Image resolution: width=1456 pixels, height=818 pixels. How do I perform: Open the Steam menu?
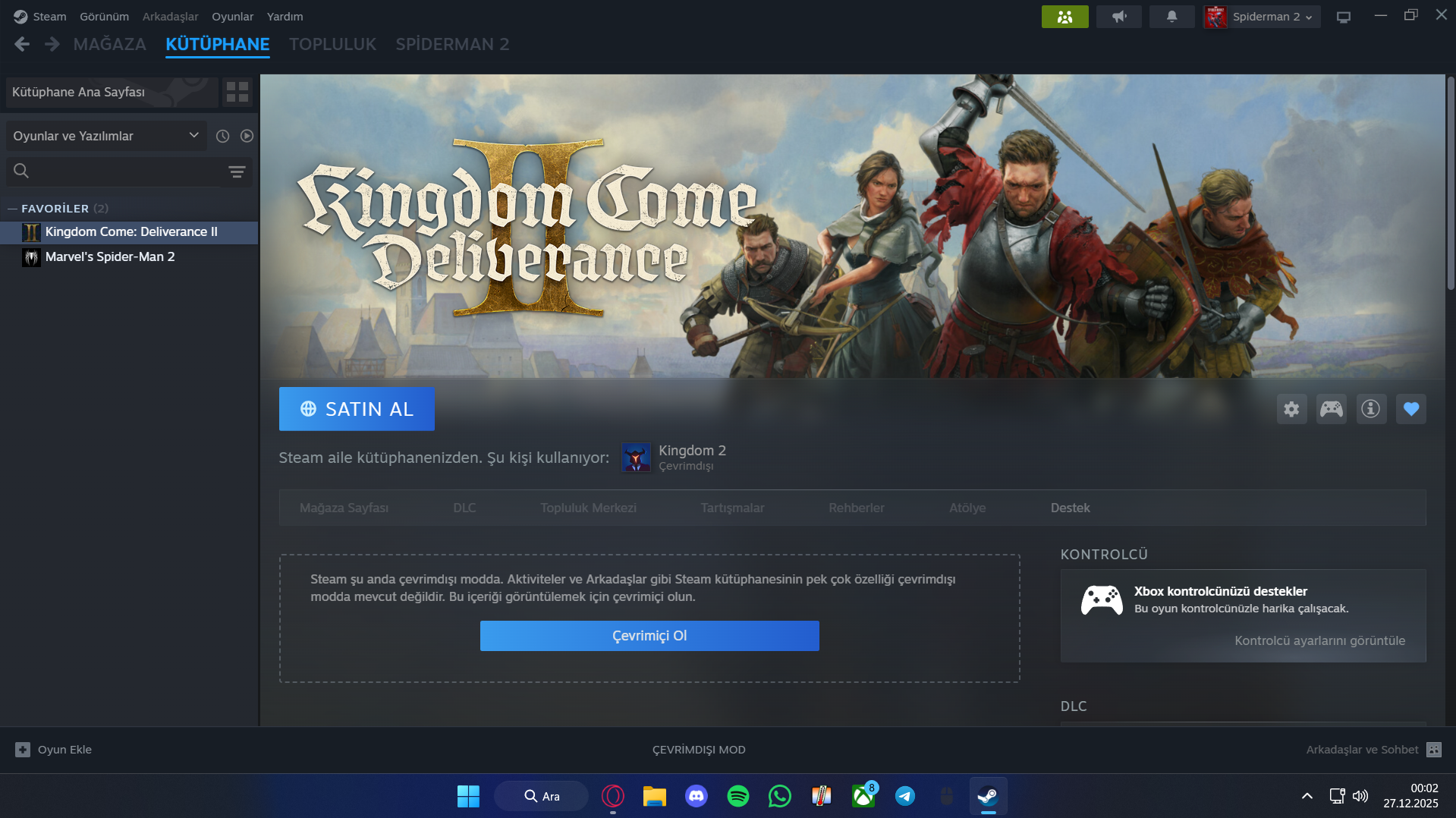(49, 17)
